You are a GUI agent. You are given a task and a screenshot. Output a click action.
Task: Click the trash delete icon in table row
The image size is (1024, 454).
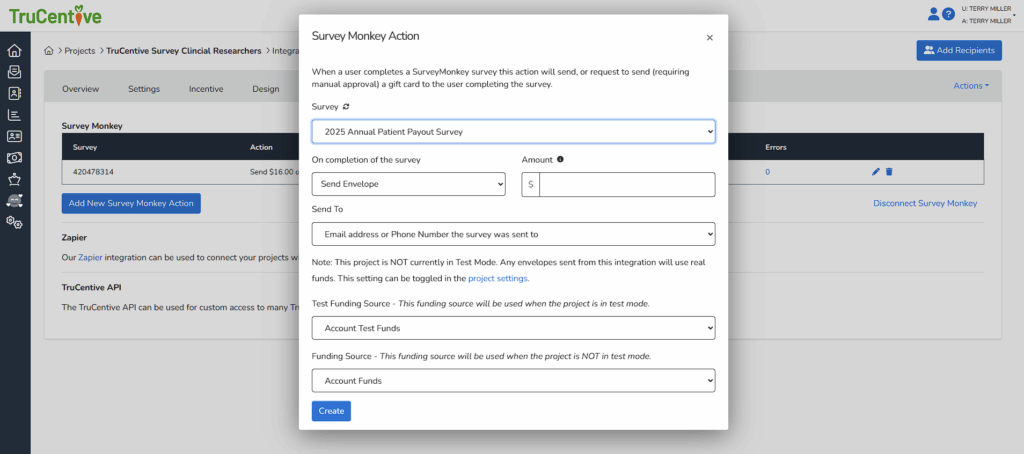point(889,172)
